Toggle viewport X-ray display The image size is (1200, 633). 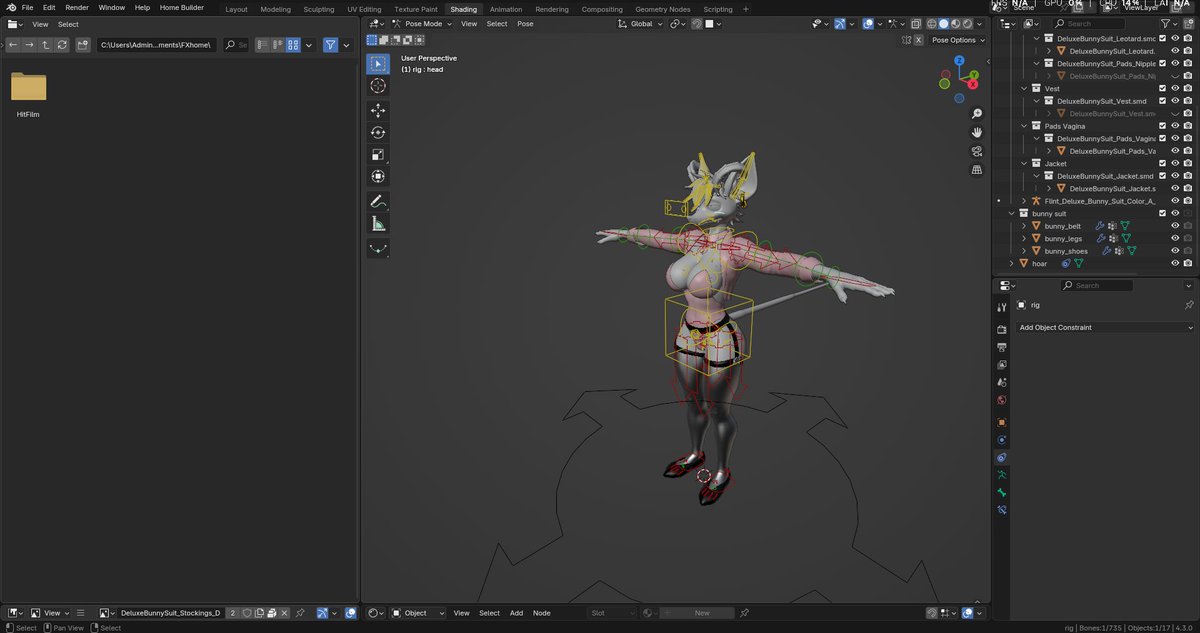click(x=915, y=23)
